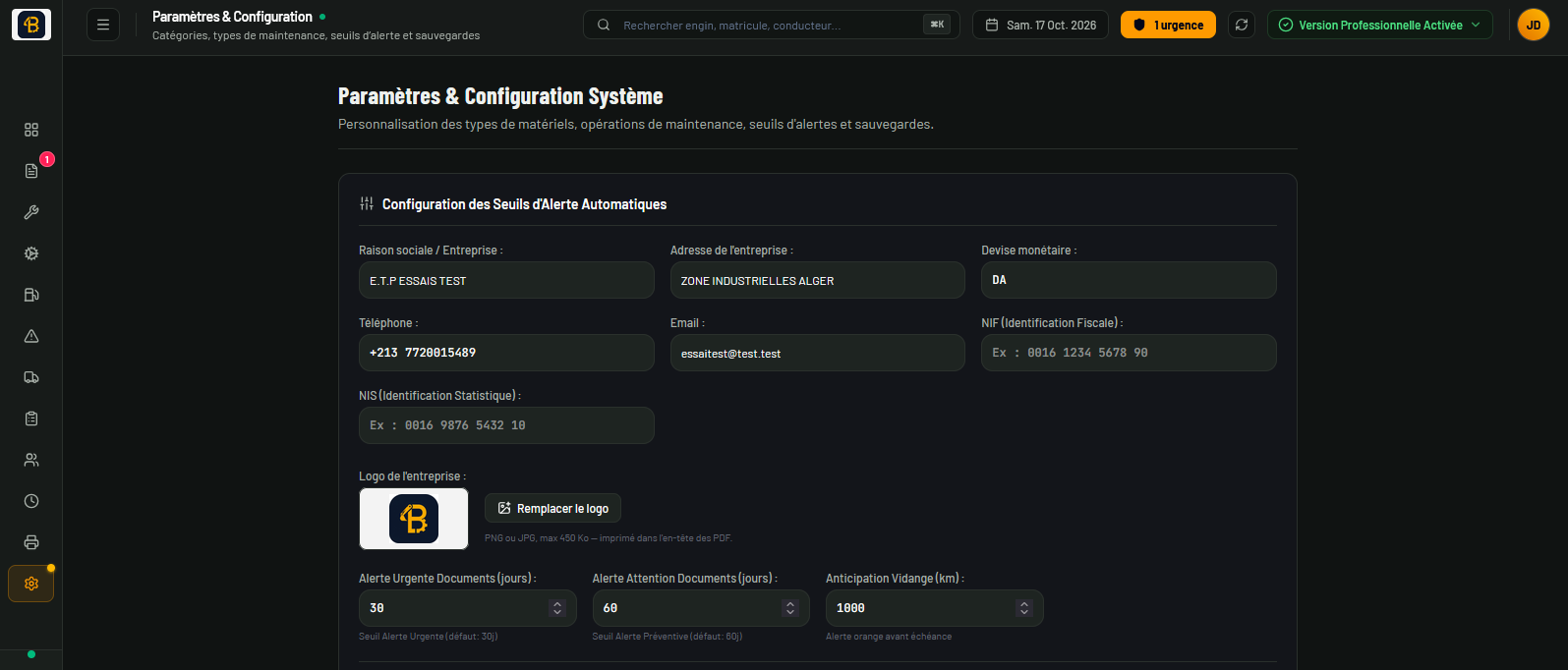Click the Paramètres & Configuration header title
Screen dimensions: 1568x670
[x=232, y=17]
